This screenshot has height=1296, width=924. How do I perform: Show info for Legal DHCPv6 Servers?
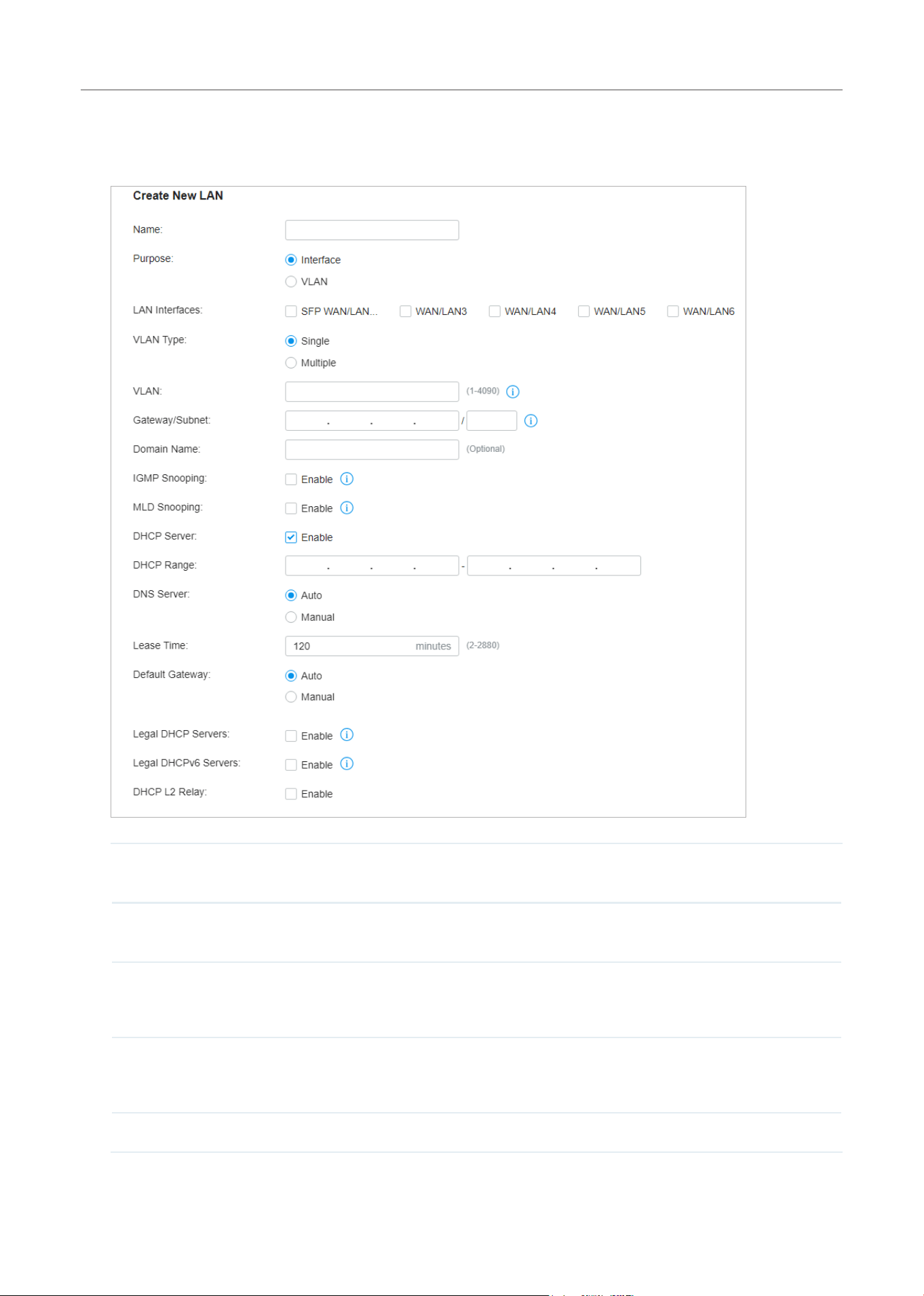click(x=347, y=764)
